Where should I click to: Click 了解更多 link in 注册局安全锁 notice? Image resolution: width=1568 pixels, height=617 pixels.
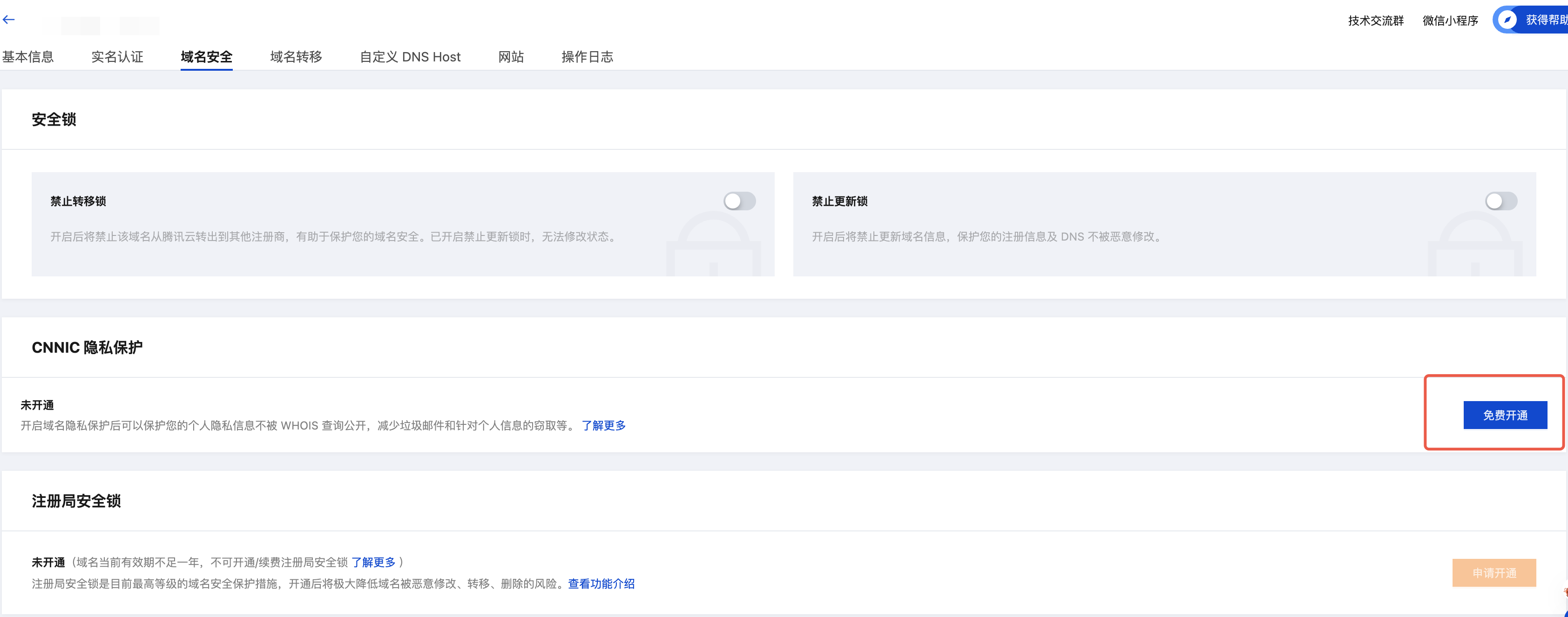(x=373, y=562)
